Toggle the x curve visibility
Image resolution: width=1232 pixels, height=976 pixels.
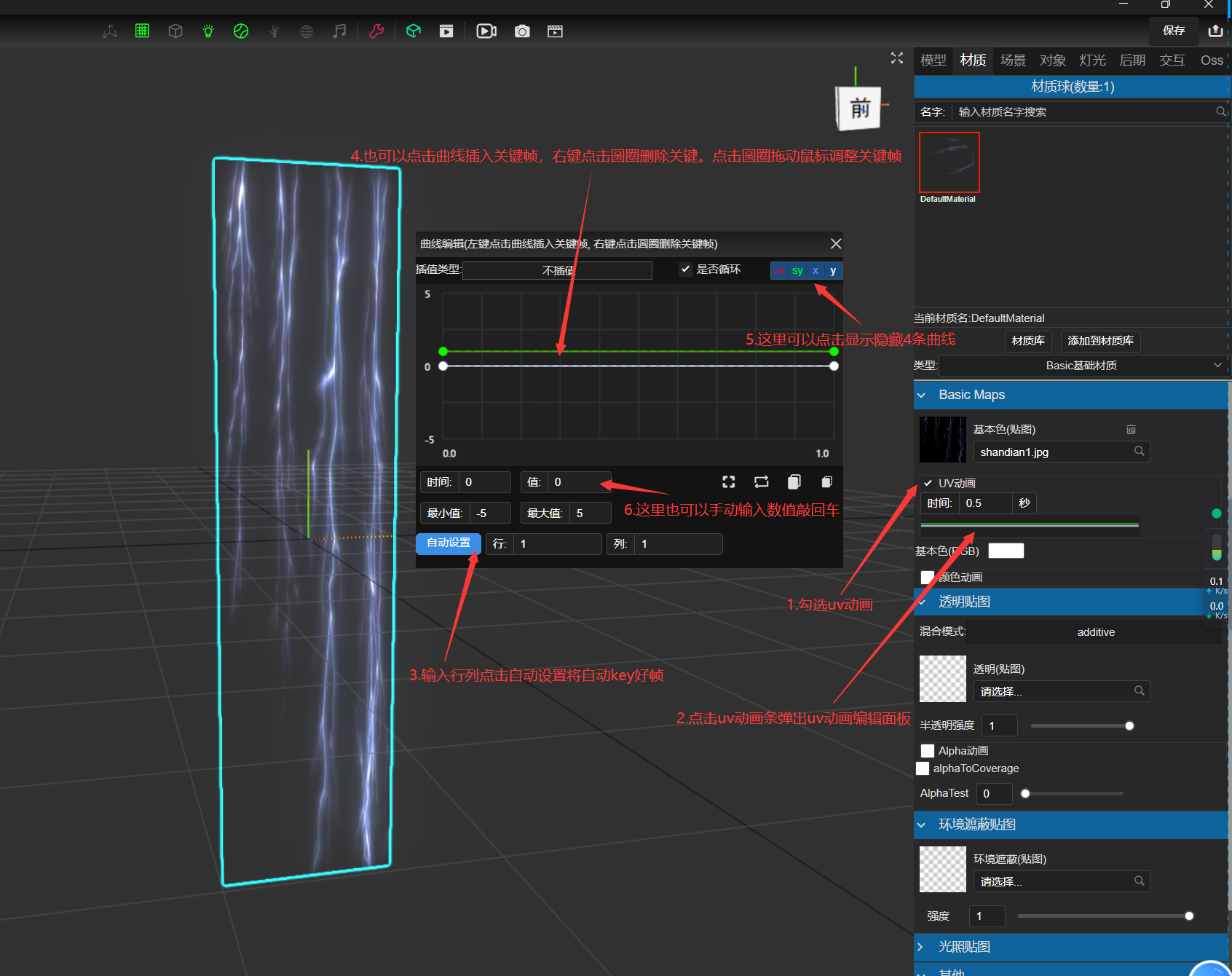tap(816, 270)
